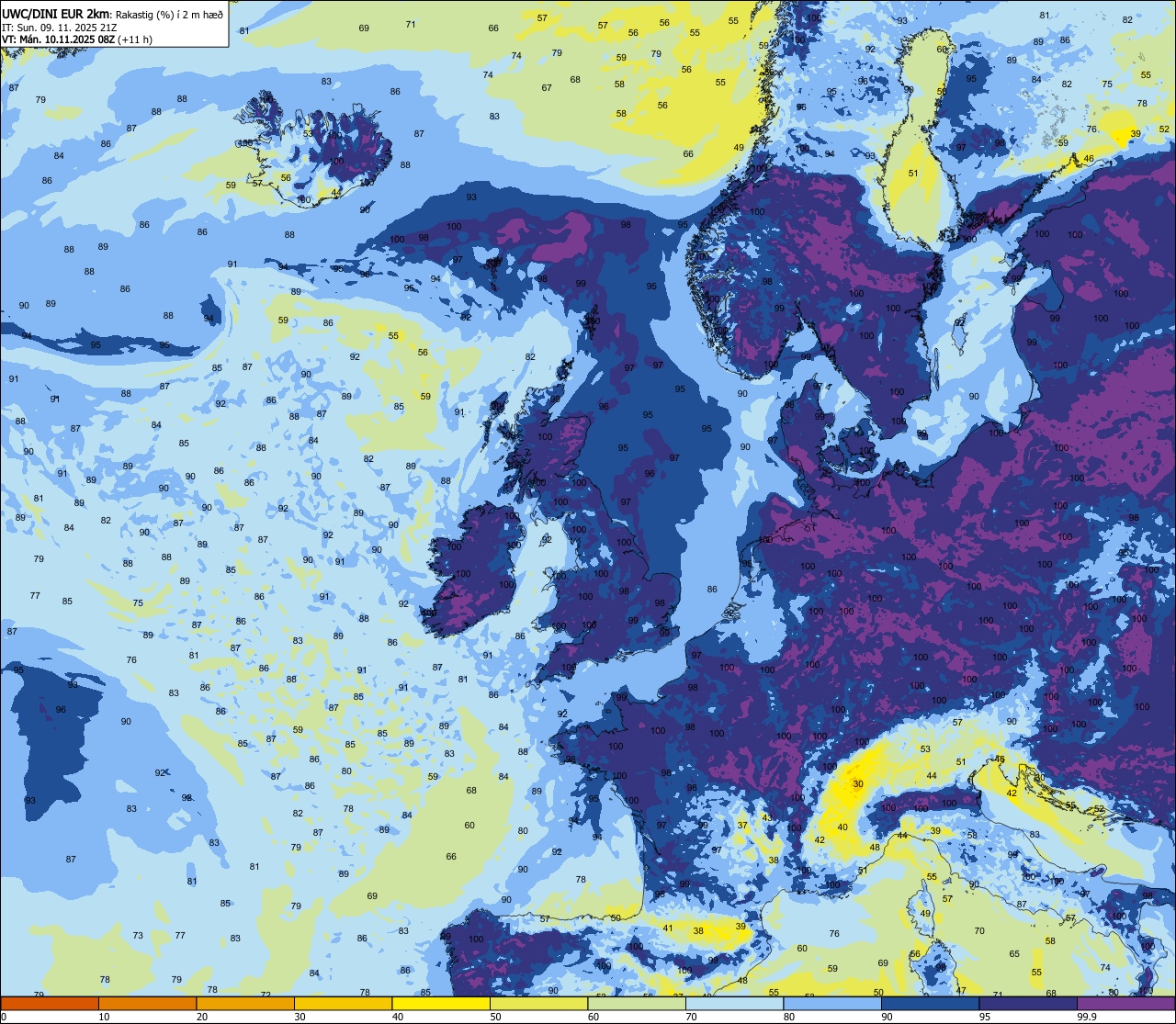
Task: Select the 40–50 bright yellow legend segment
Action: point(441,1003)
